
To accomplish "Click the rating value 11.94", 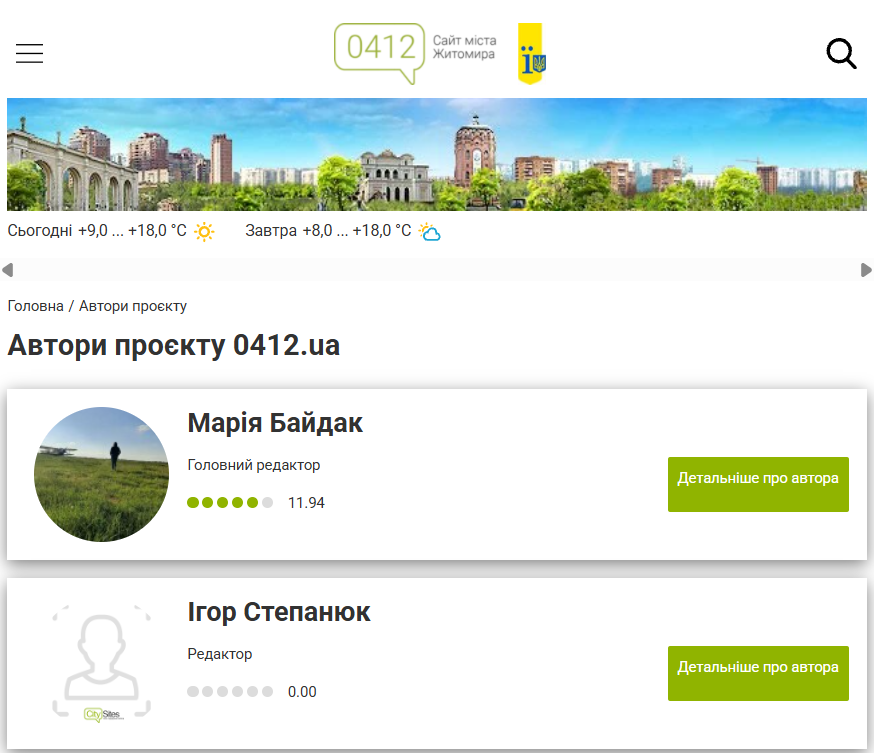I will (306, 503).
